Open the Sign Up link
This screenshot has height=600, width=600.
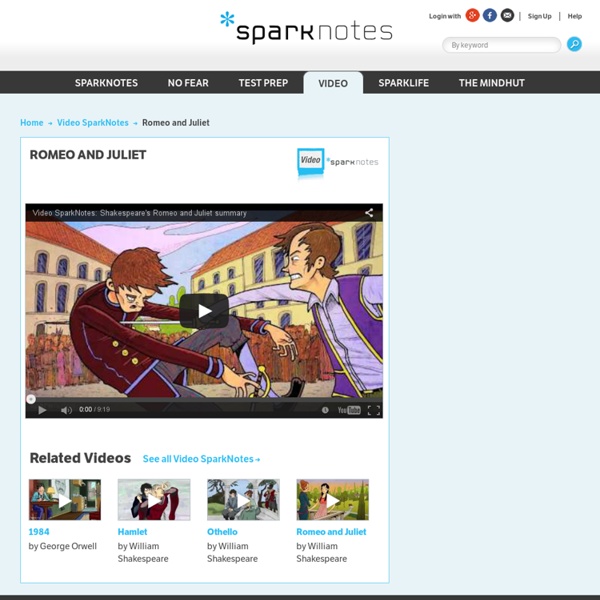[x=540, y=16]
